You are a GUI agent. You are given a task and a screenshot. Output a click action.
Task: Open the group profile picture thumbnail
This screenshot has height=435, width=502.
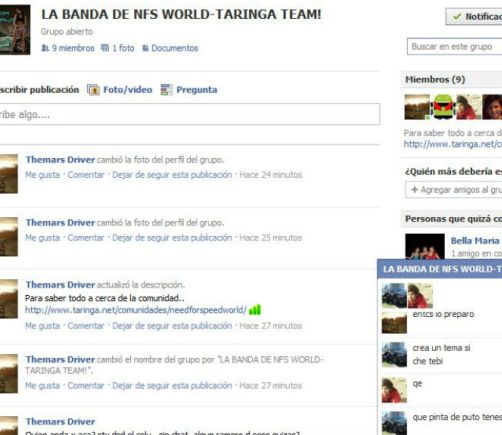tap(15, 30)
